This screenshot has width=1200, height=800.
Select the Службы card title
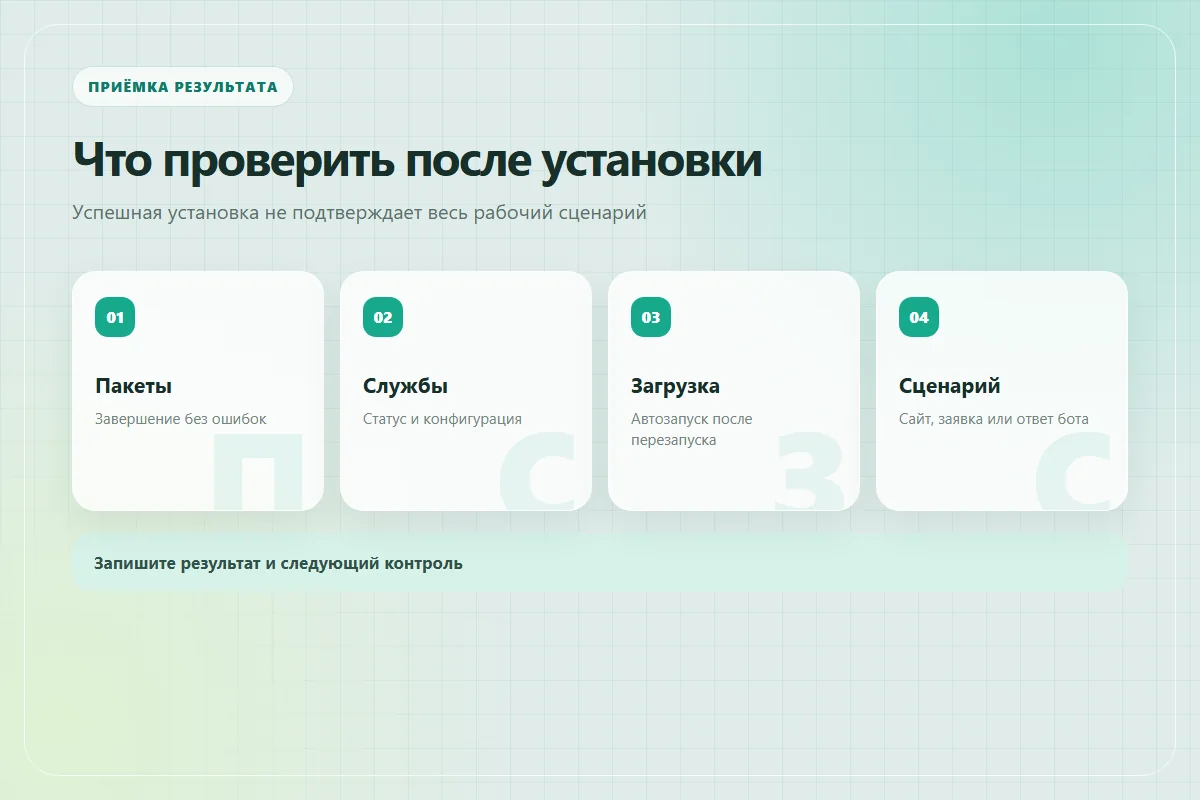[x=405, y=386]
